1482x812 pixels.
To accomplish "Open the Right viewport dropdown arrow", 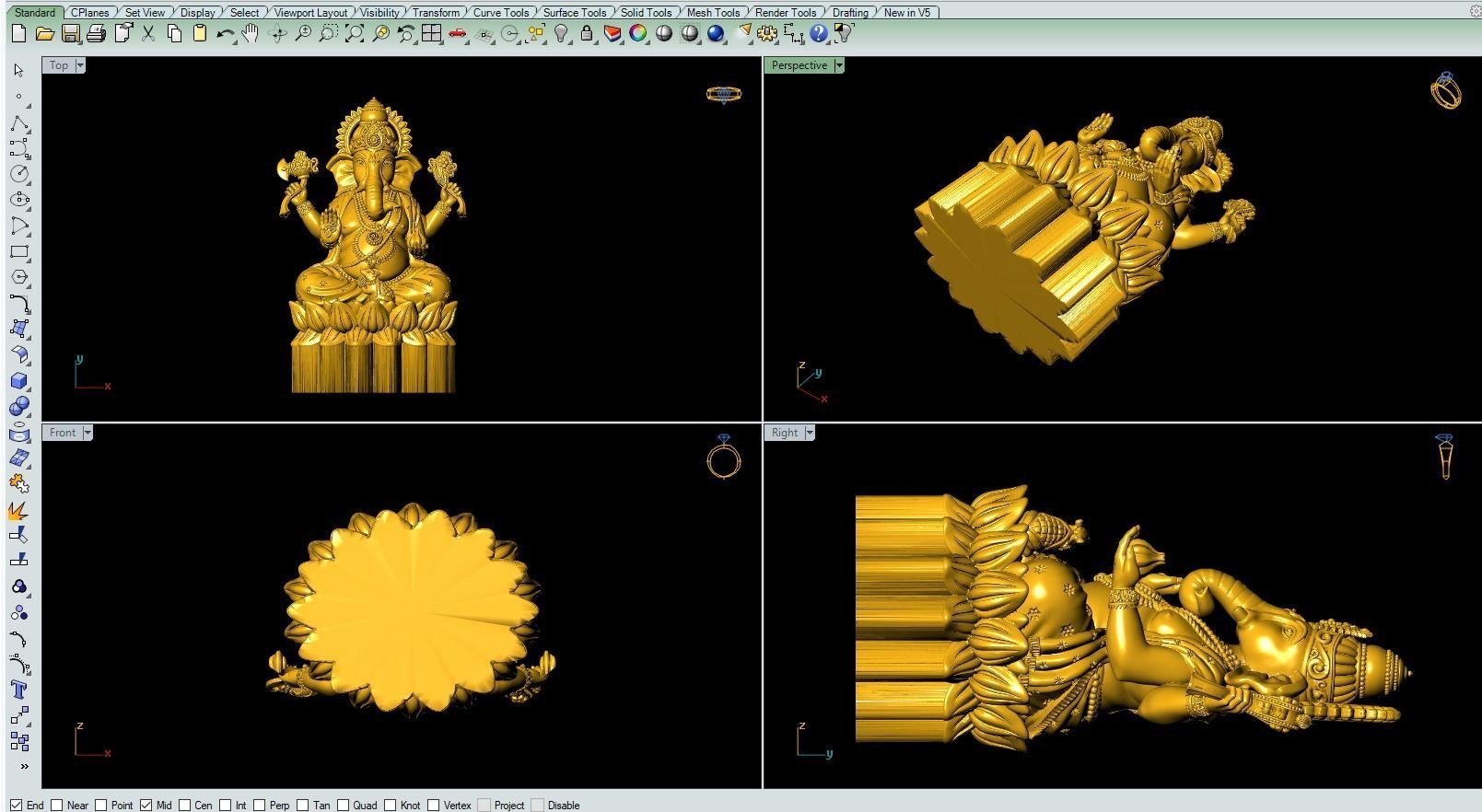I will pos(810,433).
